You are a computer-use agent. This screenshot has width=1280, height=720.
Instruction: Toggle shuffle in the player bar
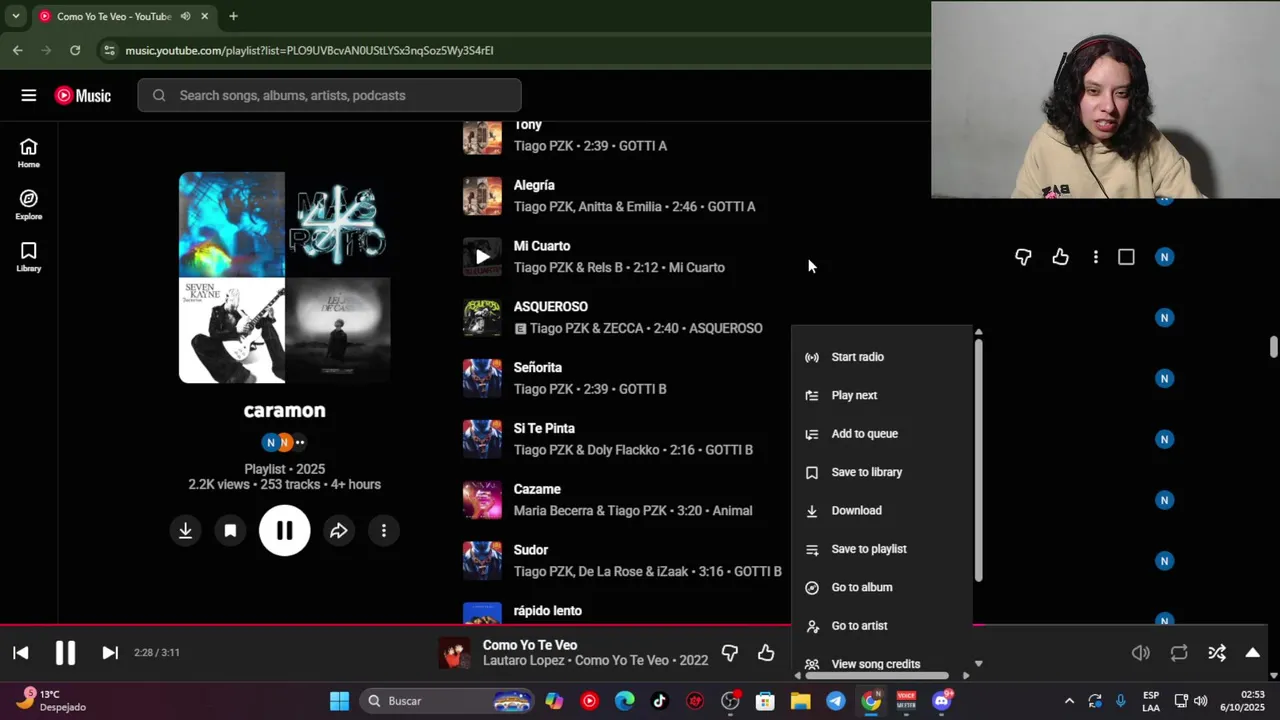(x=1217, y=653)
